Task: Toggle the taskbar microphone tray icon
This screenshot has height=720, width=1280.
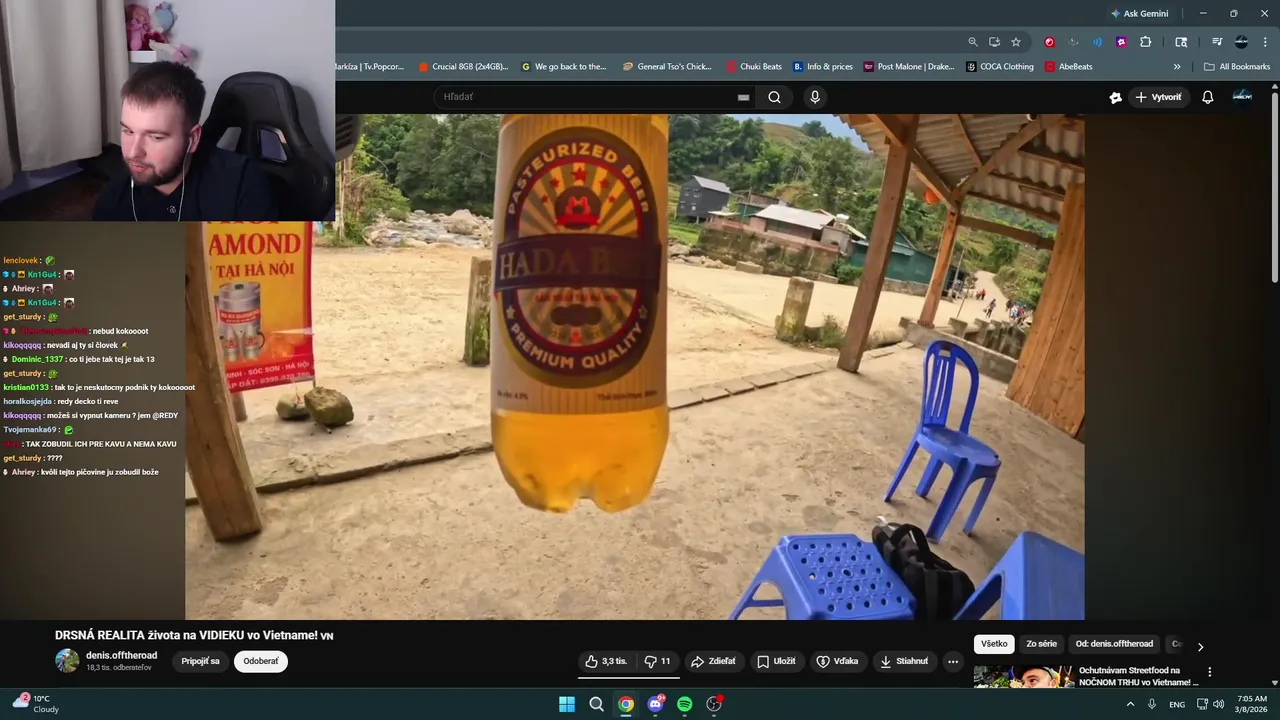Action: point(1152,704)
